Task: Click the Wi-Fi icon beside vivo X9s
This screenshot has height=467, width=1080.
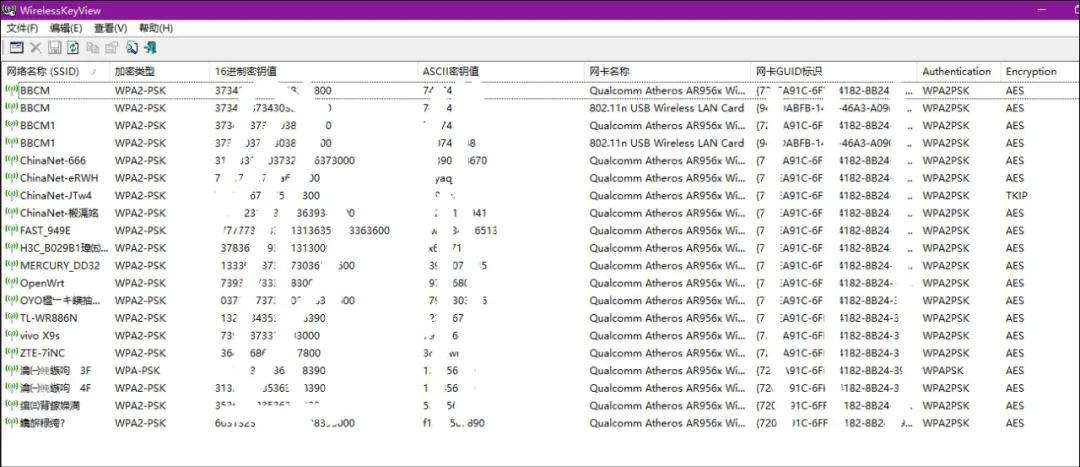Action: click(12, 335)
